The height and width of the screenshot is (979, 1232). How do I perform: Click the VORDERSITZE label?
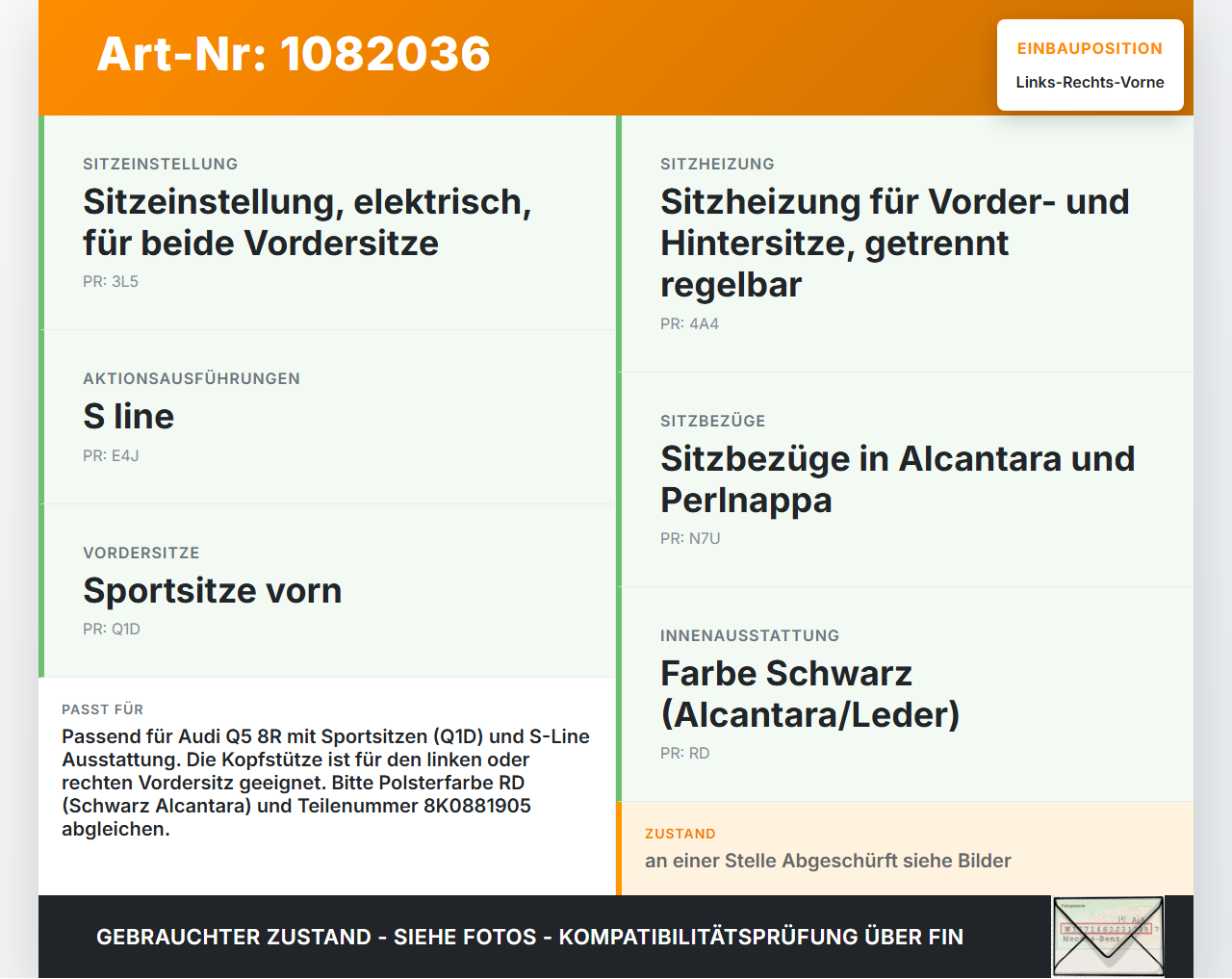tap(141, 554)
